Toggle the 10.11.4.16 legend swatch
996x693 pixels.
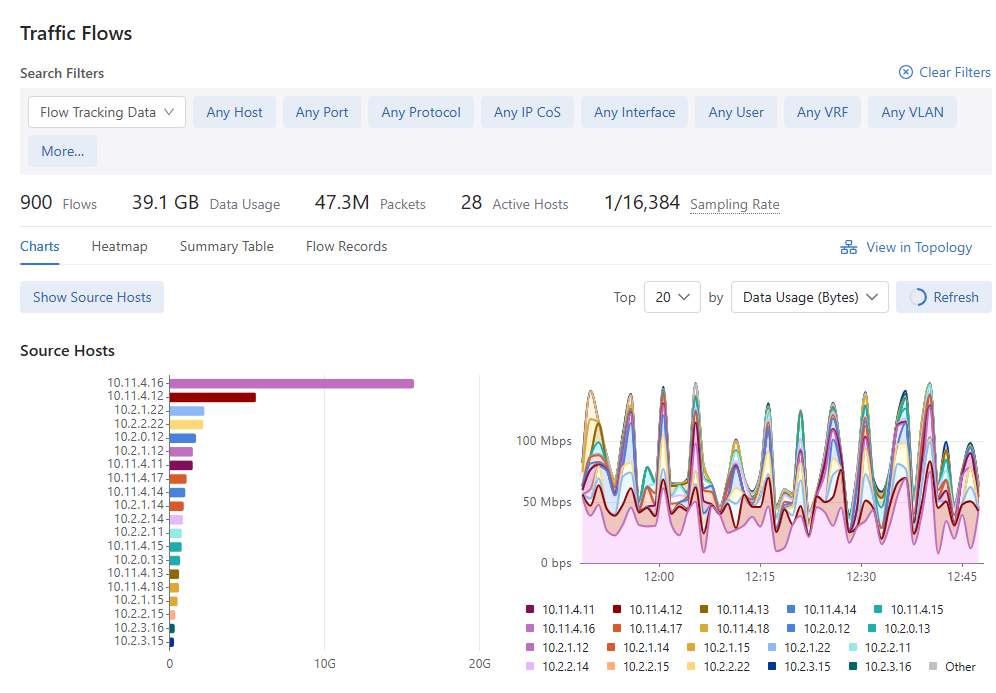coord(530,628)
